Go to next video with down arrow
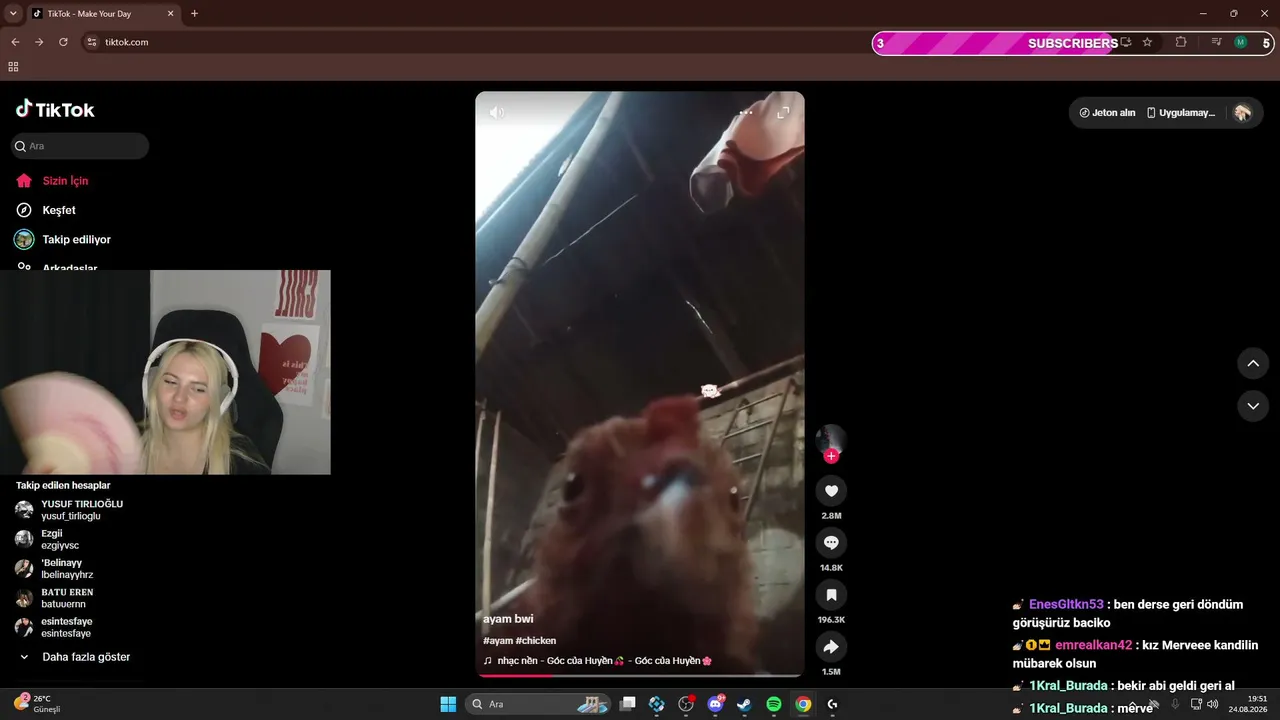Image resolution: width=1280 pixels, height=720 pixels. (1253, 406)
